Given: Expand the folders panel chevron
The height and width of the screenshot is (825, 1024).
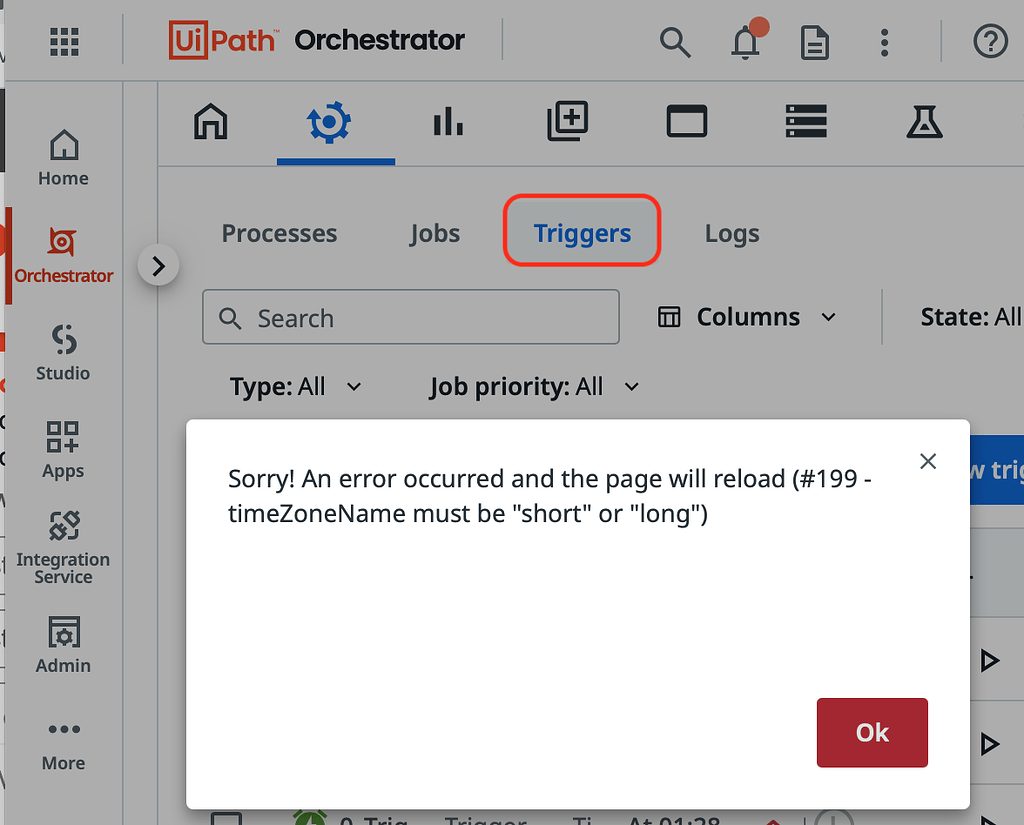Looking at the screenshot, I should coord(158,266).
